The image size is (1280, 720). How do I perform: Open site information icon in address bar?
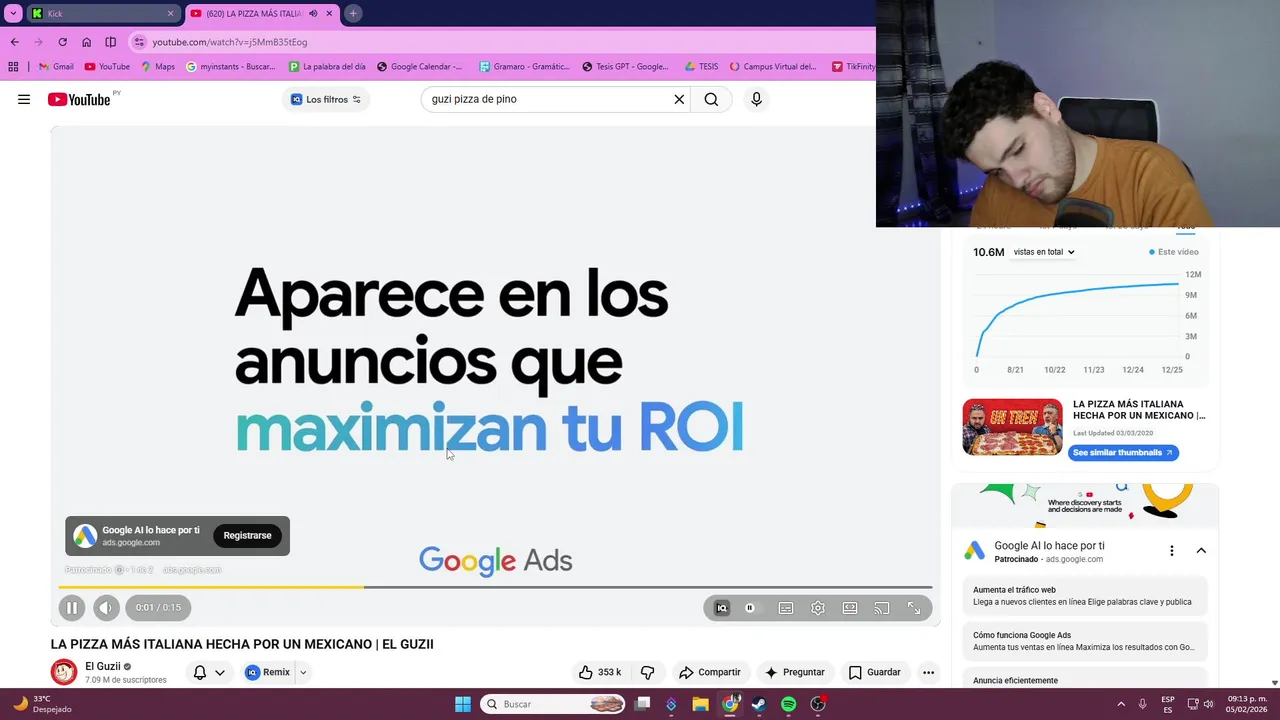tap(139, 42)
